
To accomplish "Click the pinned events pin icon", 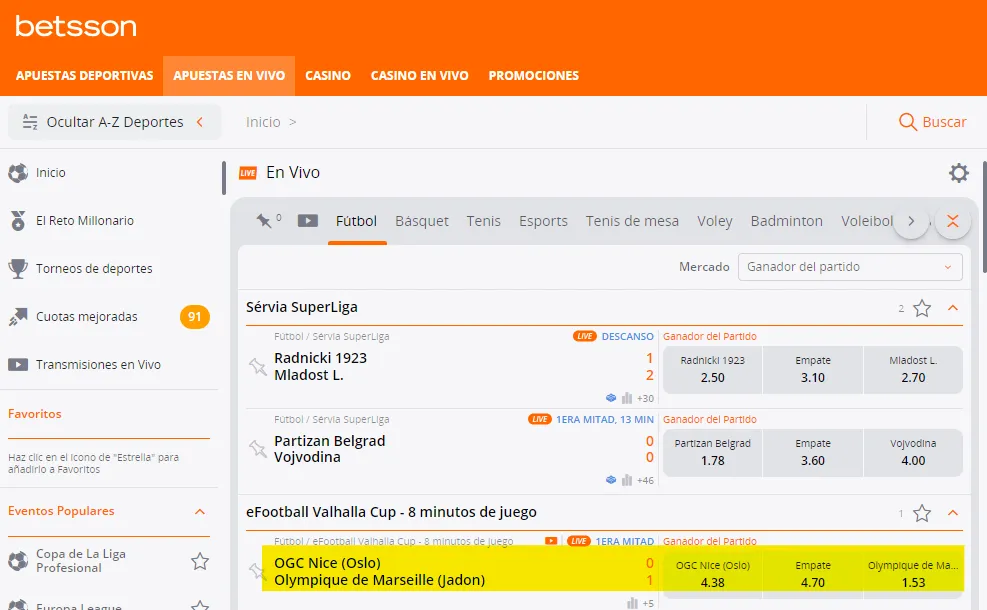I will [264, 220].
